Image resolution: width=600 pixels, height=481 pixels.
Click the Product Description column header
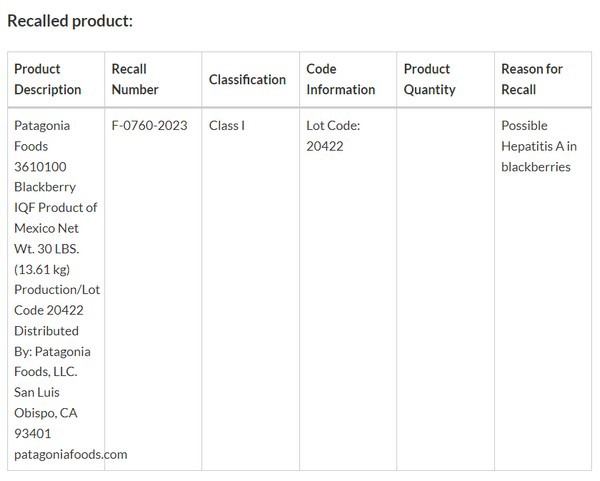tap(47, 79)
